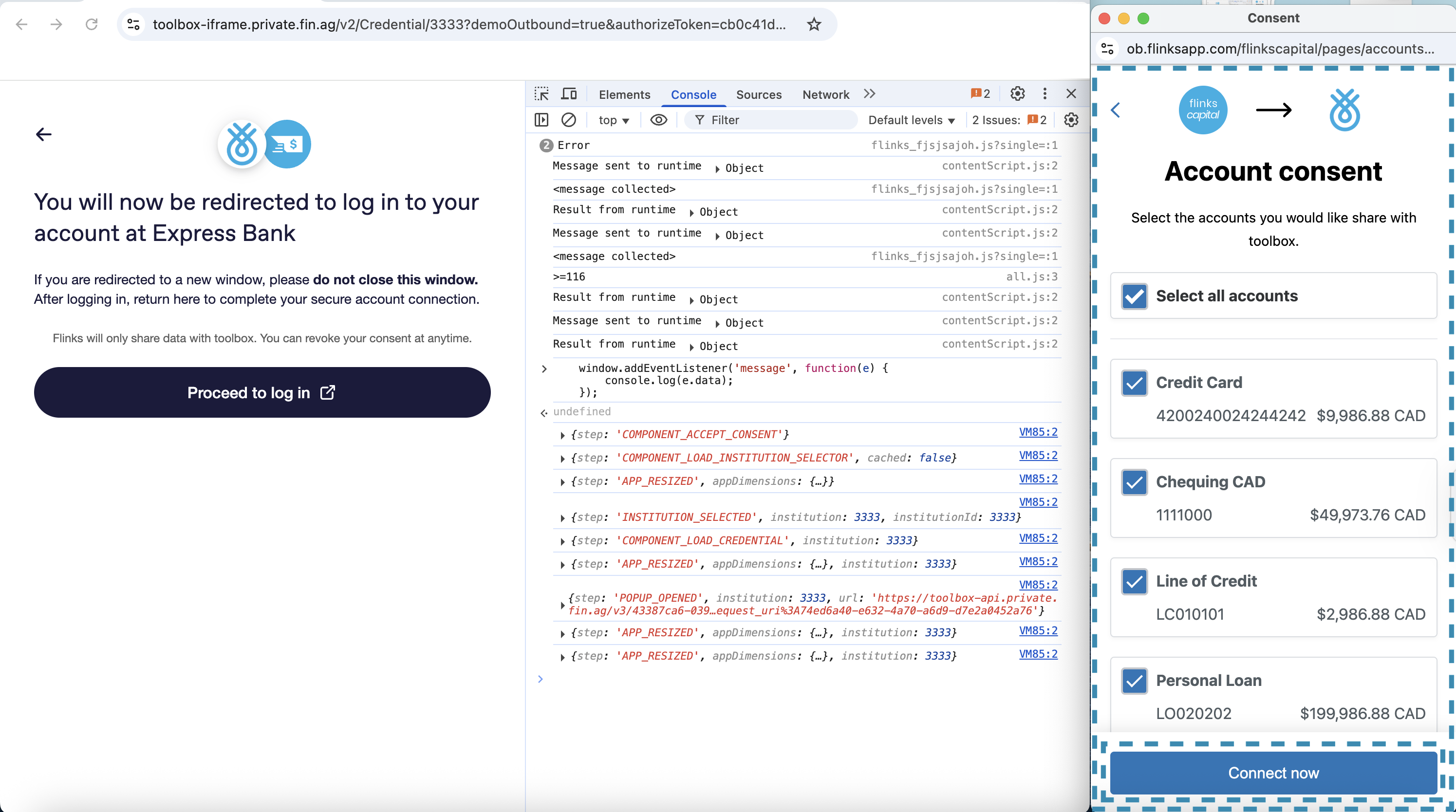Uncheck the Credit Card account checkbox
This screenshot has width=1456, height=812.
click(x=1135, y=383)
